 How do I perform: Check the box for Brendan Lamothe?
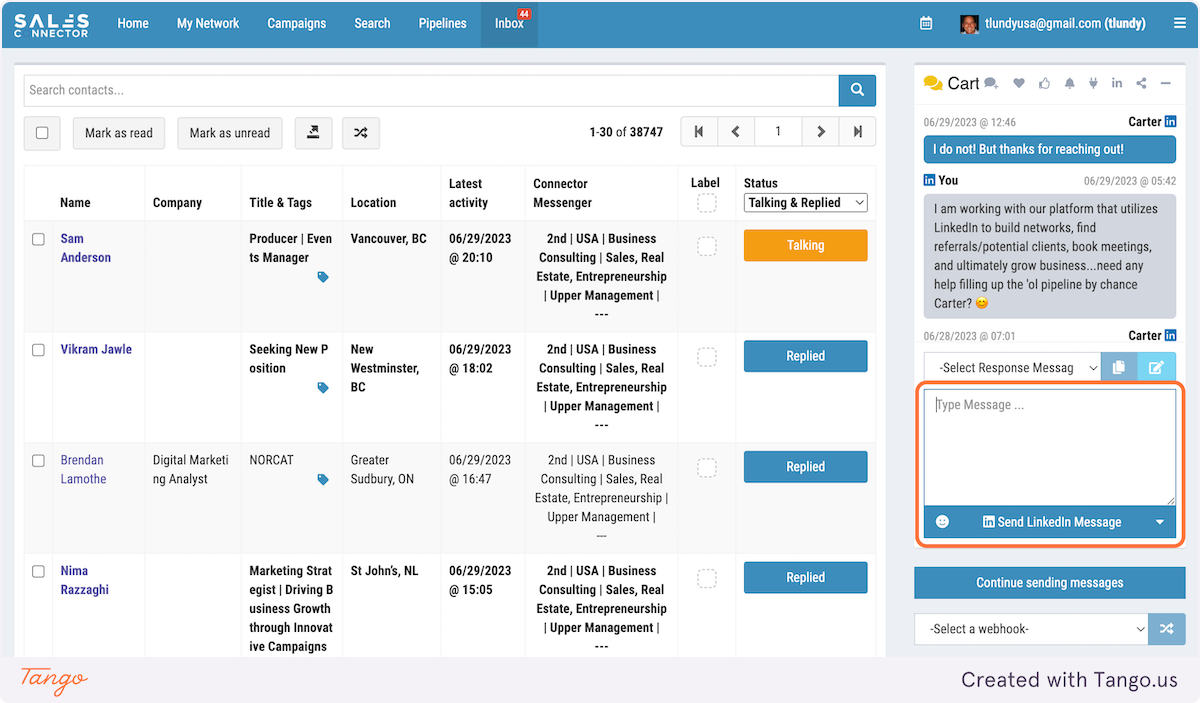pos(38,461)
